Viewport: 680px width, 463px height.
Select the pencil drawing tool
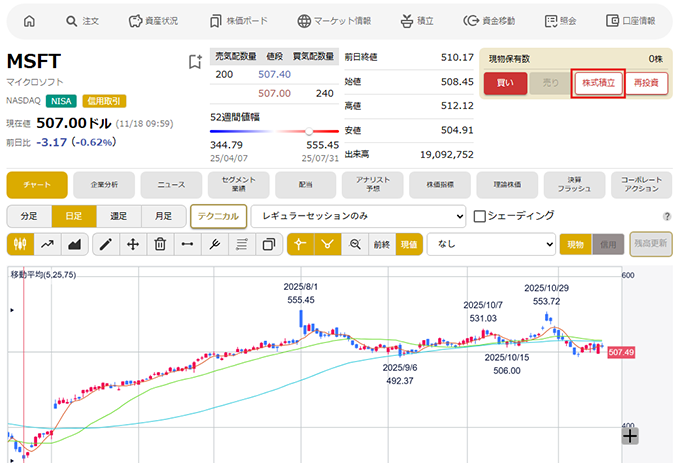click(x=106, y=244)
